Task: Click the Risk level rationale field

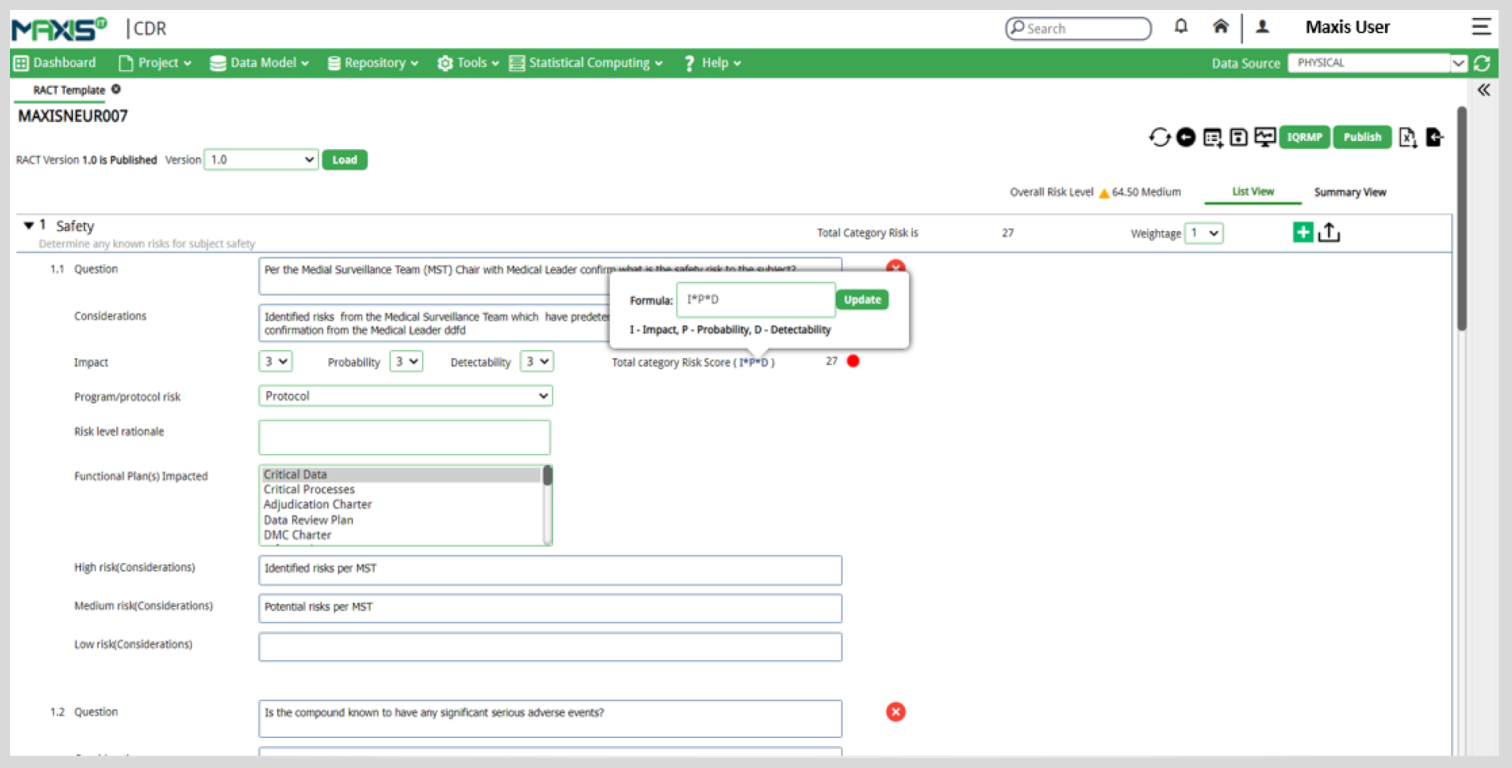Action: 404,437
